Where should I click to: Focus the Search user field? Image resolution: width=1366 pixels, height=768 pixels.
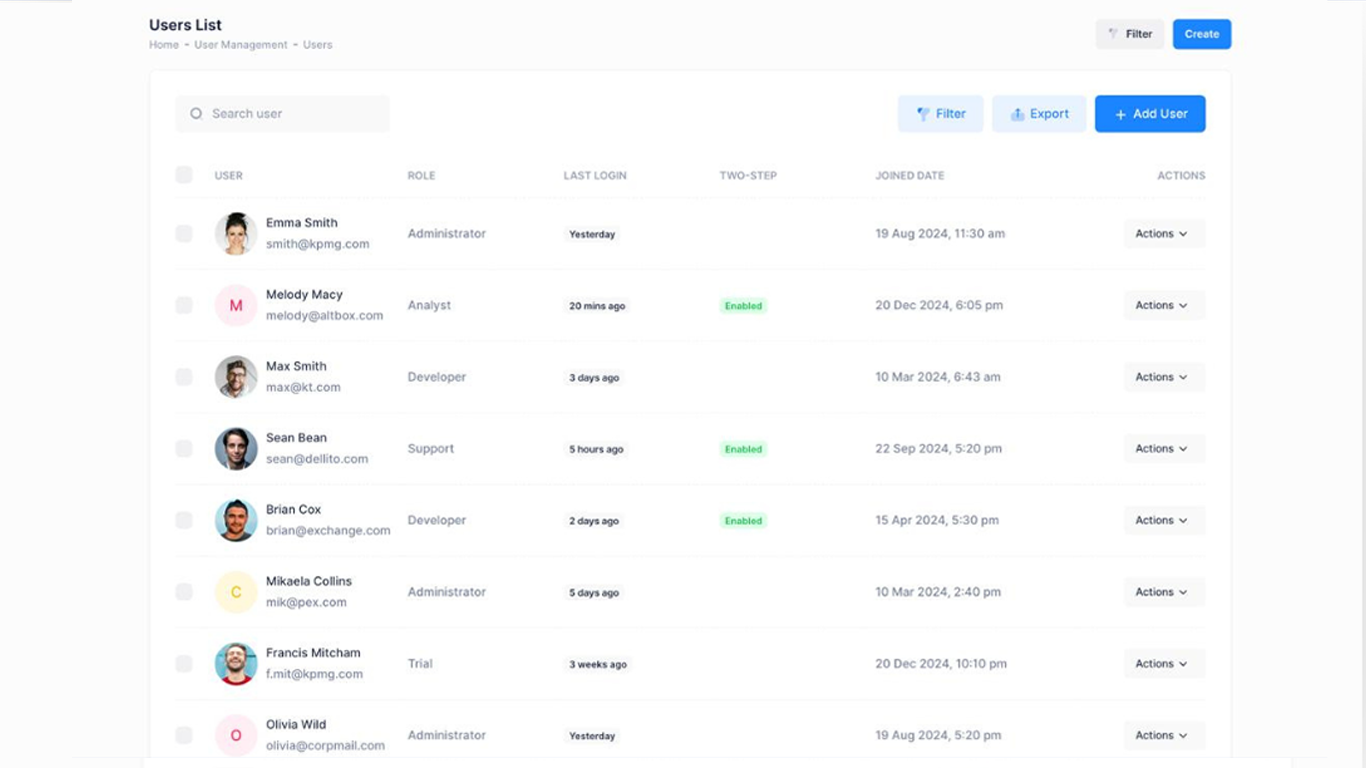[283, 114]
